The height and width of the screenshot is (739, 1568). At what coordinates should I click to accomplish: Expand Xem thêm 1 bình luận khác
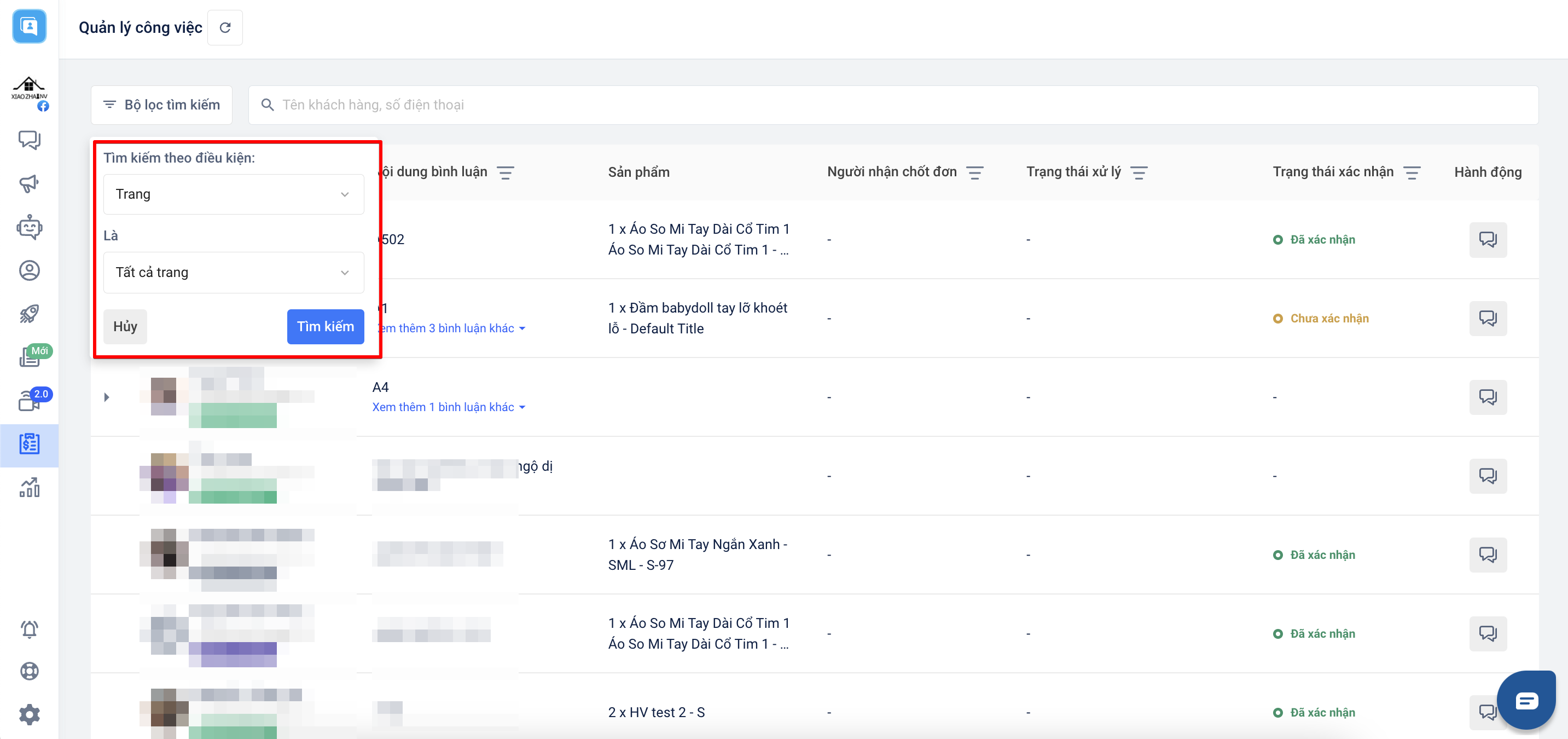click(448, 407)
